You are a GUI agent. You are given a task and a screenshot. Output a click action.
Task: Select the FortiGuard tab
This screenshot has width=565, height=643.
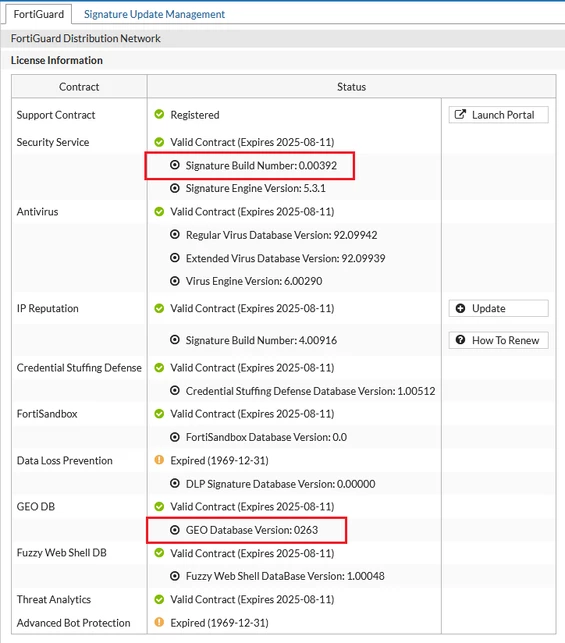[39, 14]
